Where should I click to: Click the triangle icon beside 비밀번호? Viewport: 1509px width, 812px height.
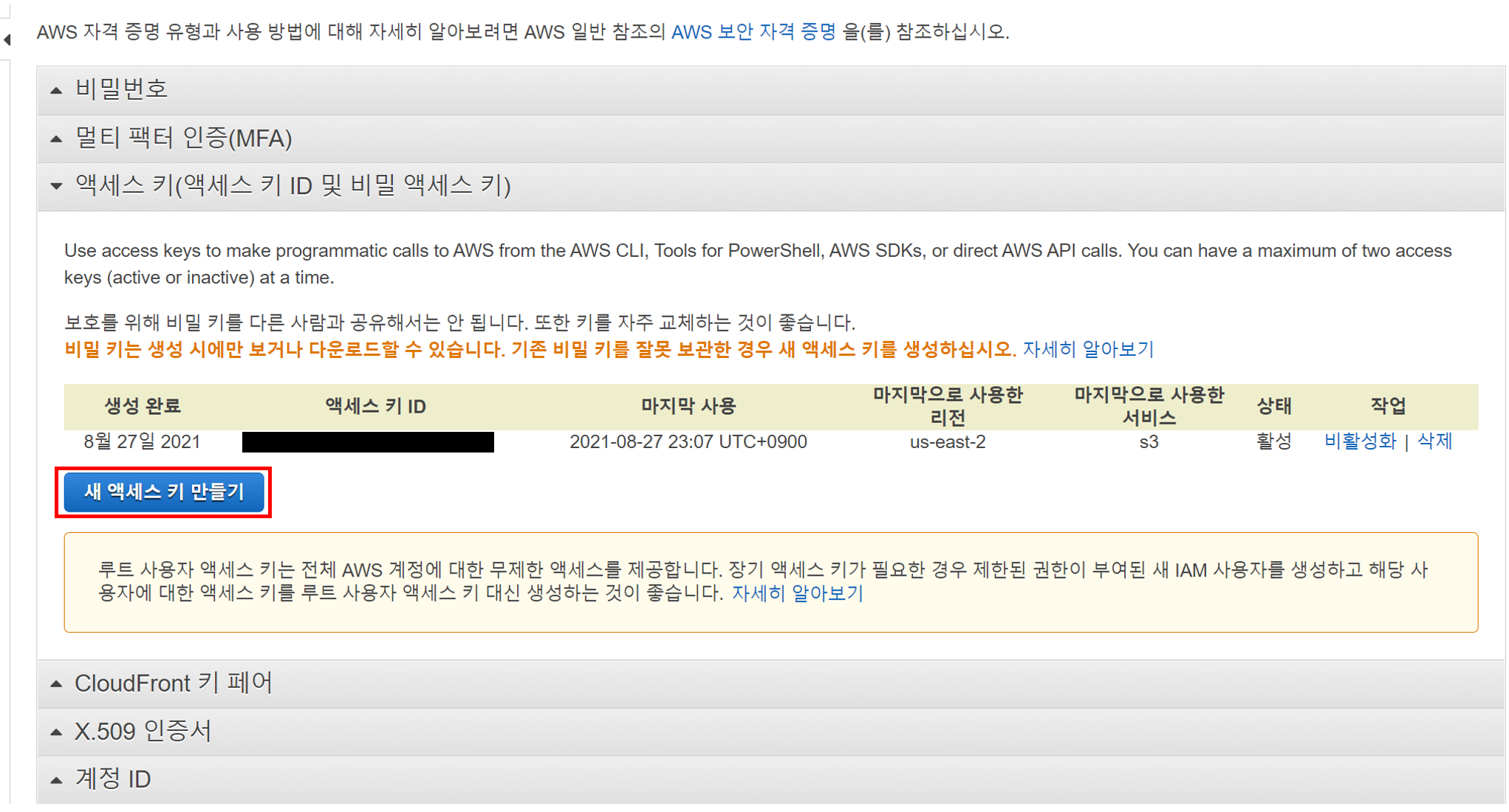point(56,90)
